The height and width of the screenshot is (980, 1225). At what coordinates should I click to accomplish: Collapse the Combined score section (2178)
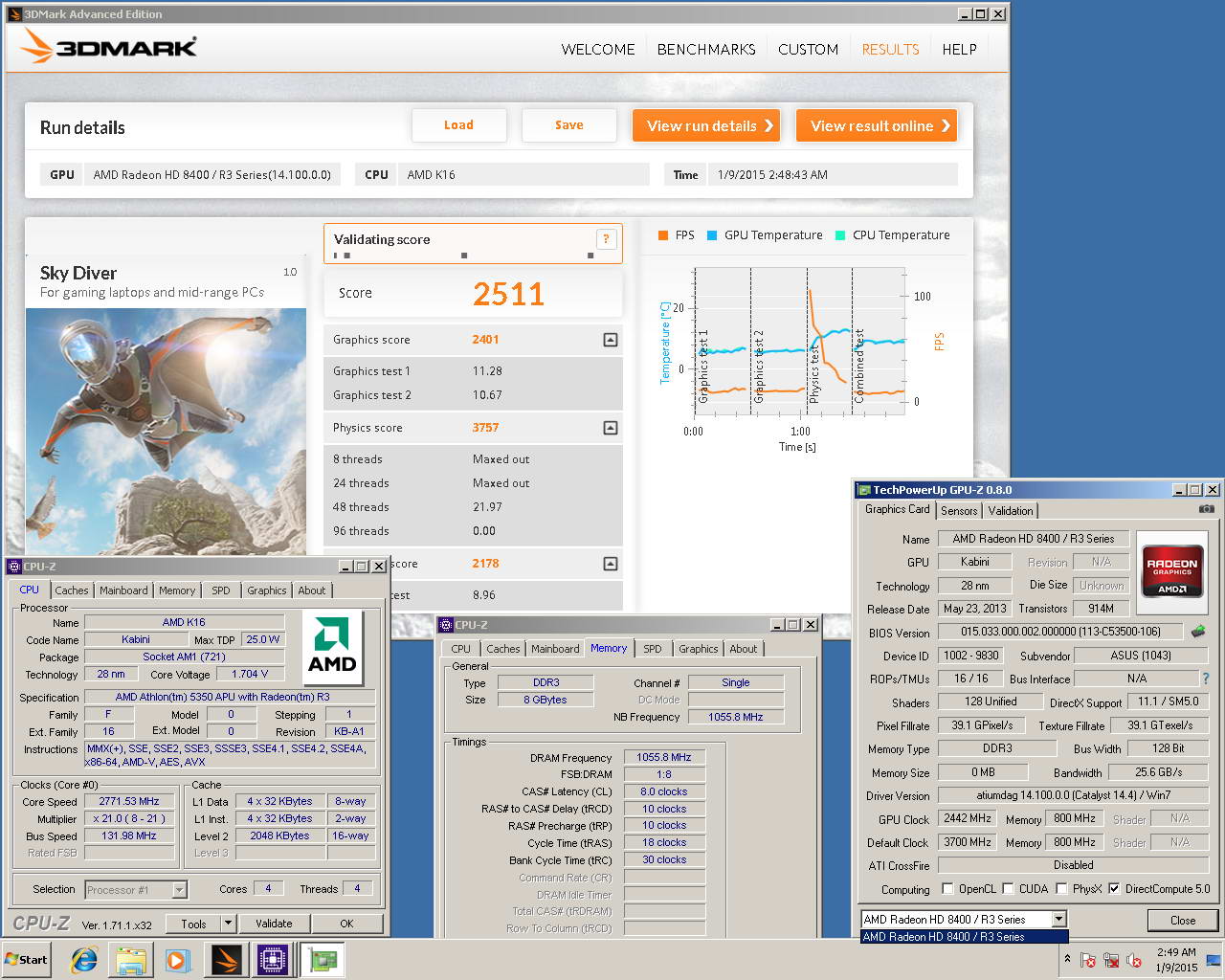coord(611,564)
